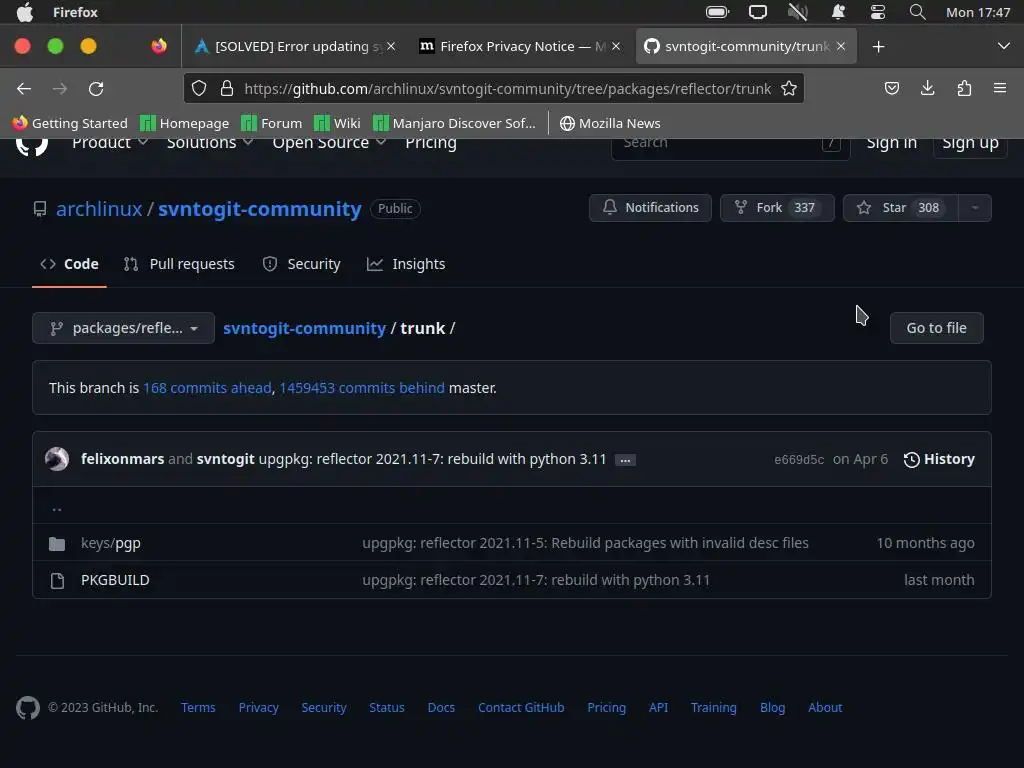Click Sign in
The width and height of the screenshot is (1024, 768).
[x=891, y=143]
